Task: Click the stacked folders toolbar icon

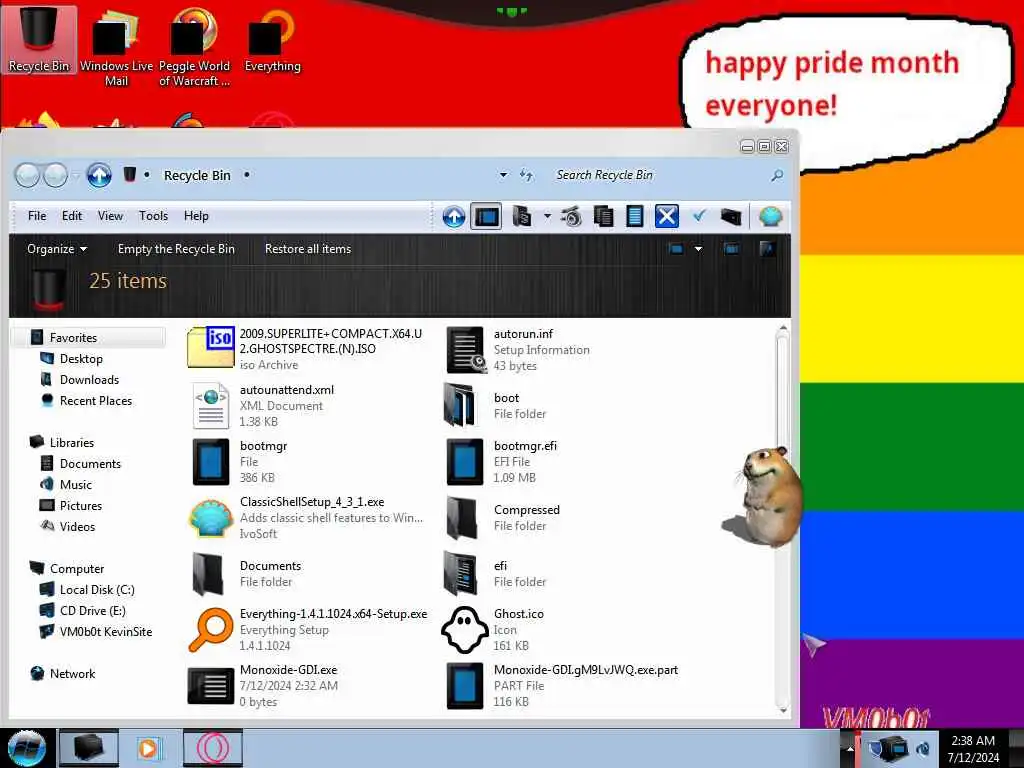Action: click(522, 216)
